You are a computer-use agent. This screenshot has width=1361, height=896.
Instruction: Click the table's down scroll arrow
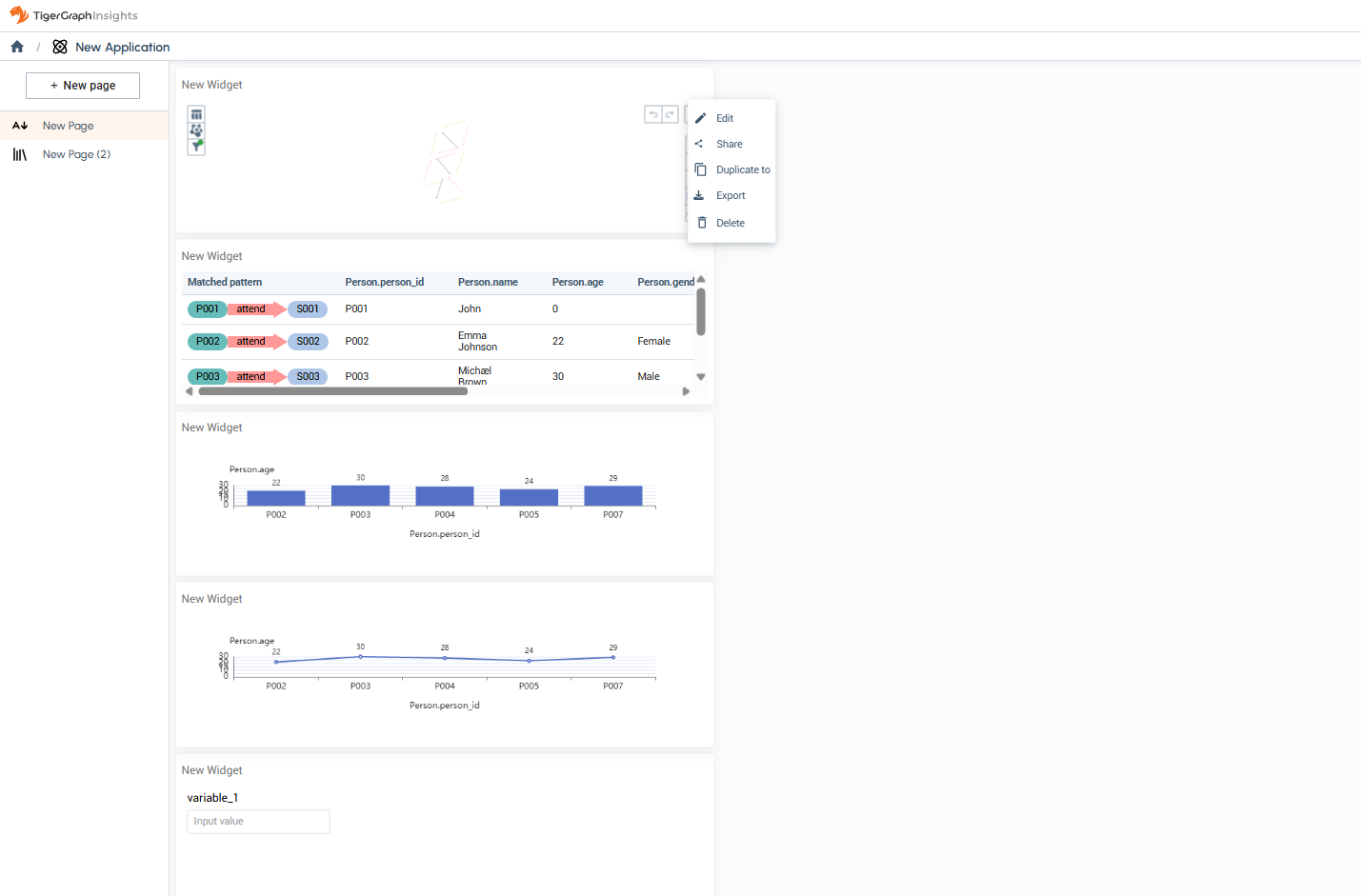(x=701, y=377)
